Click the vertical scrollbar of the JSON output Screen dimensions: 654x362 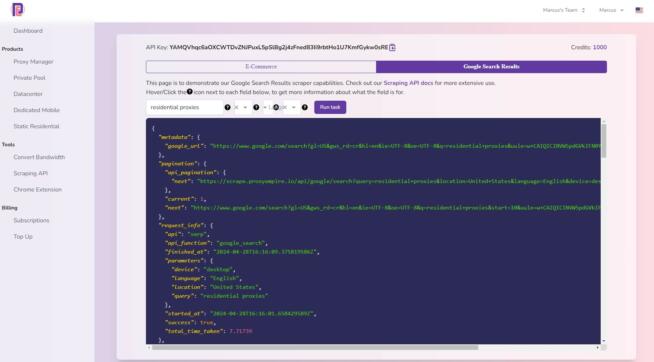point(604,141)
